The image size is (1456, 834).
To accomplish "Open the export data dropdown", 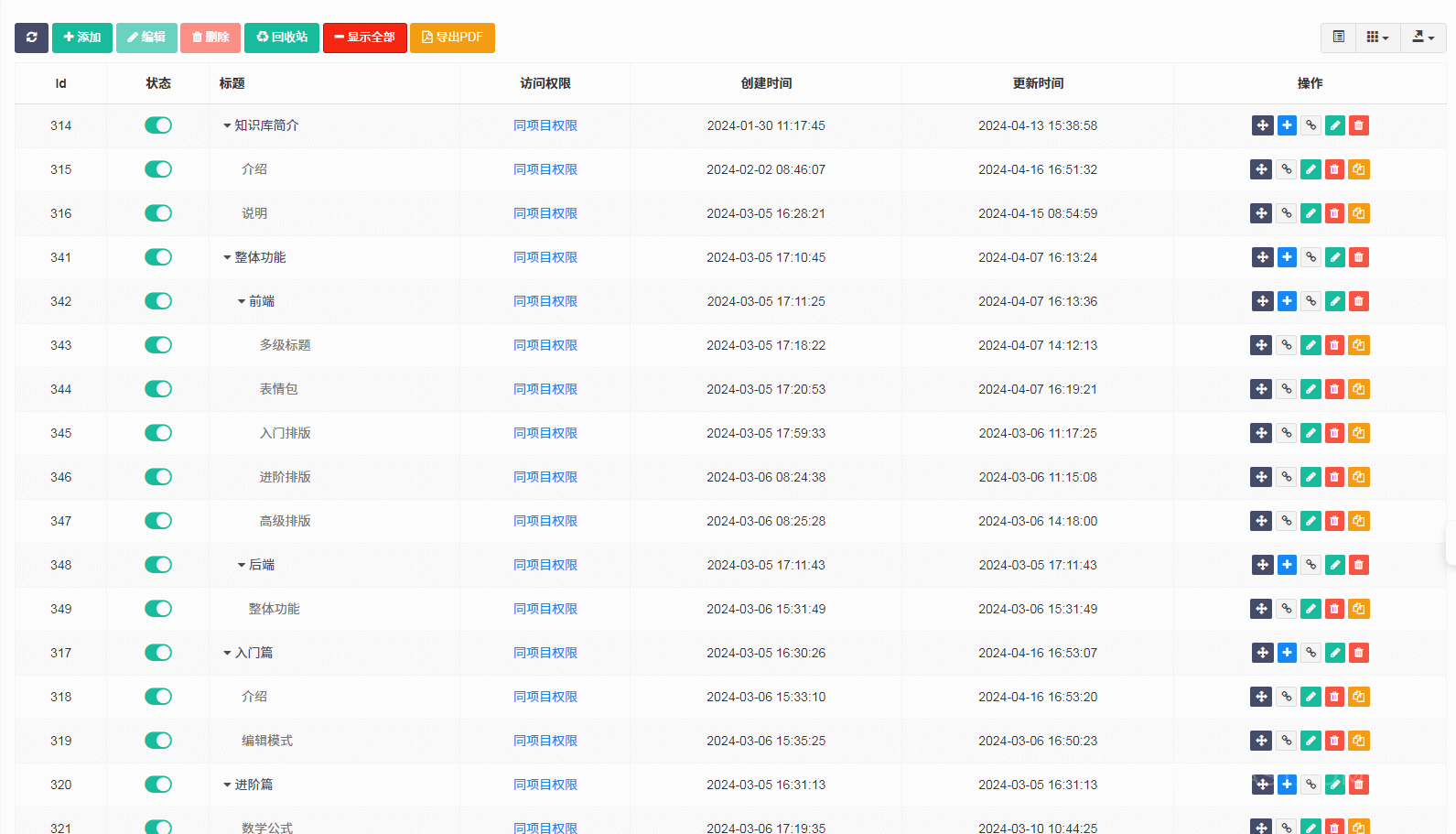I will [1423, 38].
